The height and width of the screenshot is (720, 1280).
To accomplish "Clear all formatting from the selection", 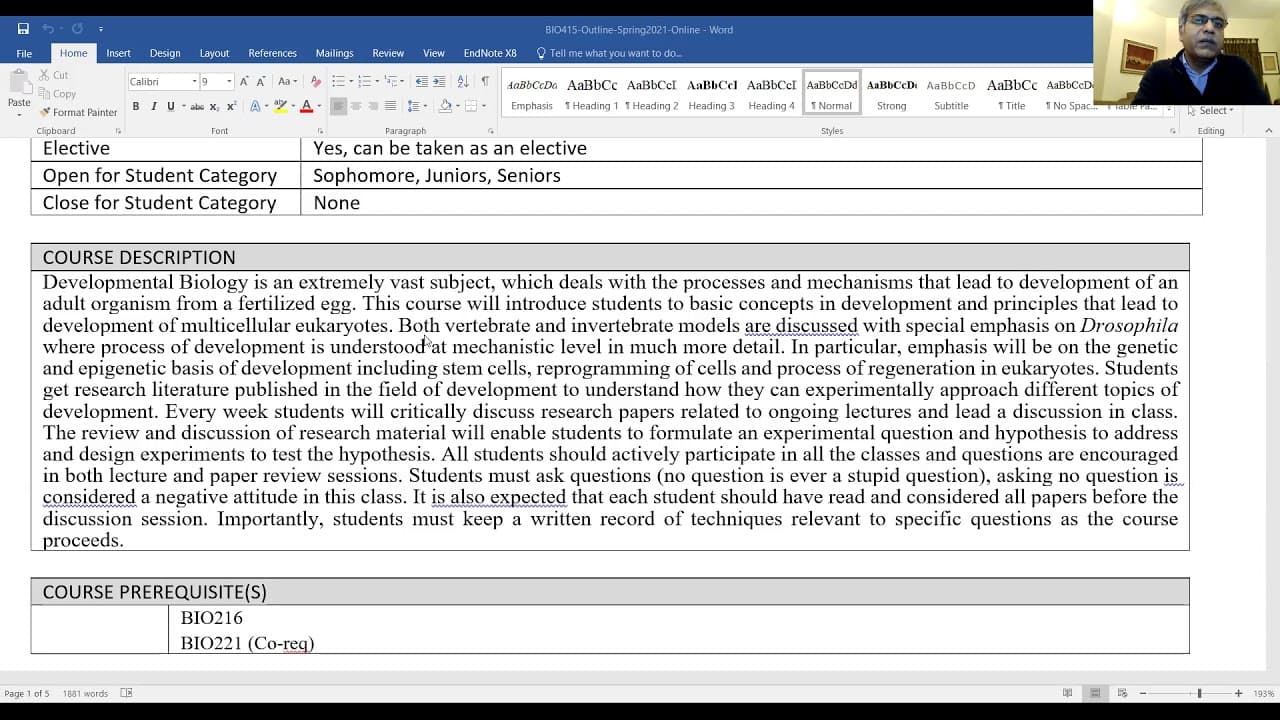I will (316, 81).
